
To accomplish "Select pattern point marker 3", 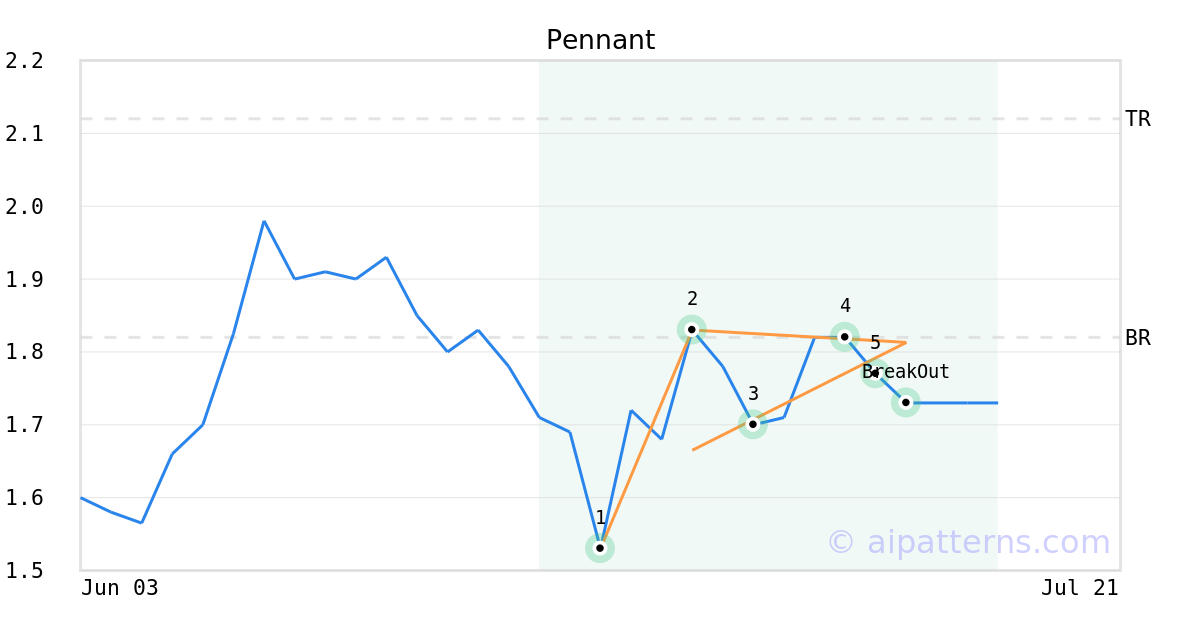I will (x=753, y=424).
